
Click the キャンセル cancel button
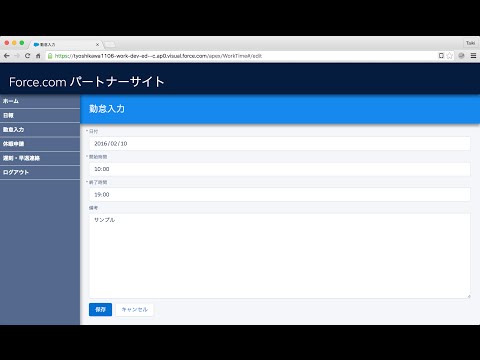pyautogui.click(x=135, y=310)
